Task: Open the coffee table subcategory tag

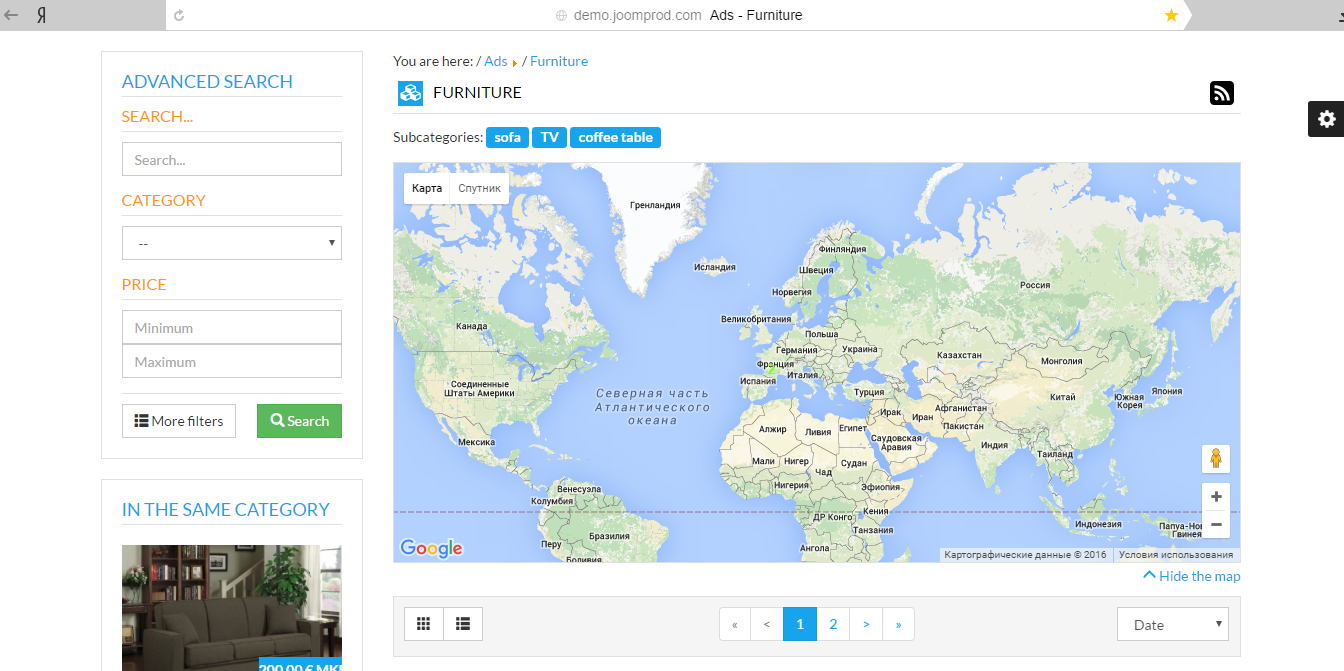Action: (x=615, y=137)
